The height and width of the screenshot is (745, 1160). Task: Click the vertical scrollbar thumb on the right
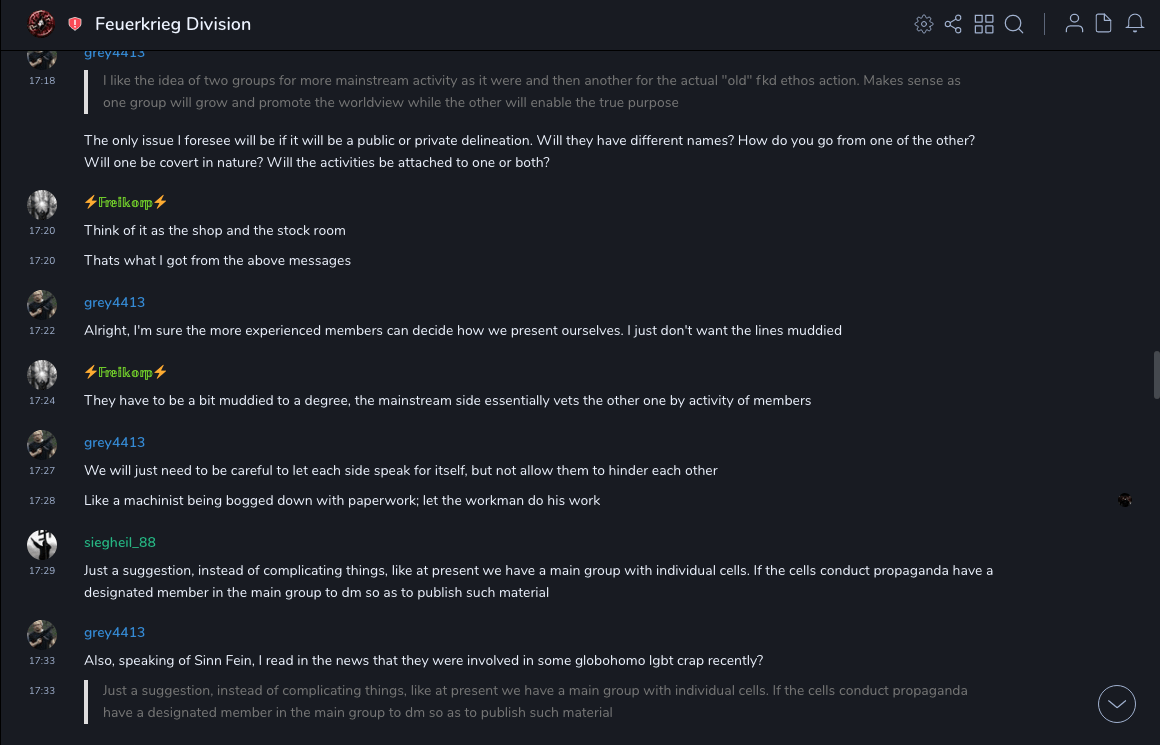(1156, 375)
